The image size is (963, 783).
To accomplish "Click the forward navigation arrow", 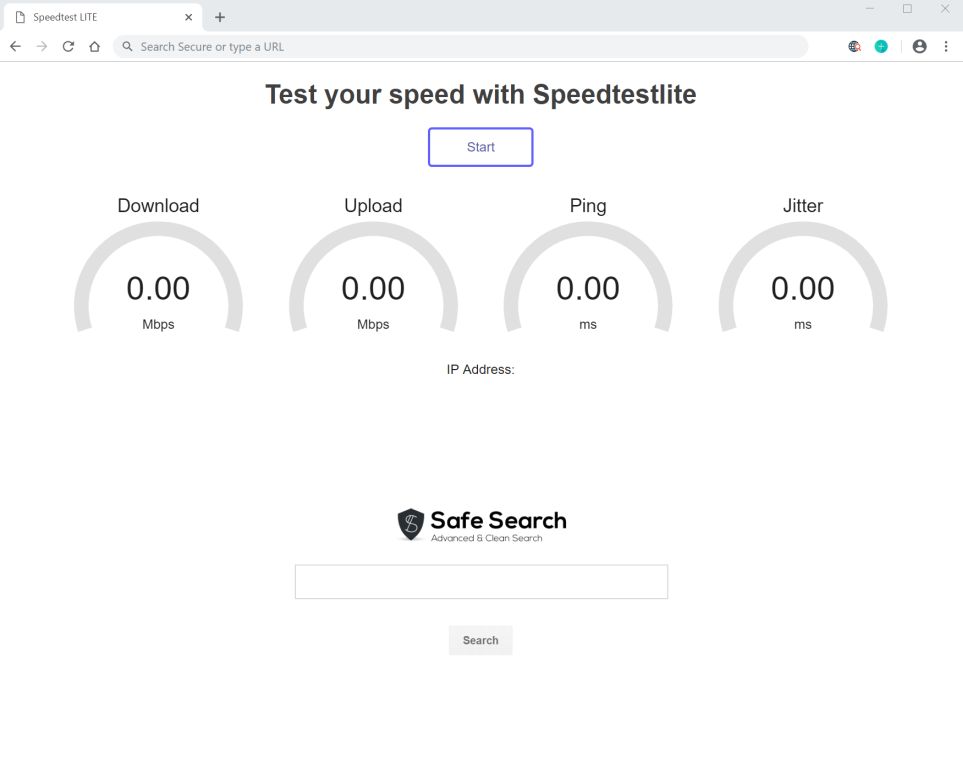I will 42,46.
